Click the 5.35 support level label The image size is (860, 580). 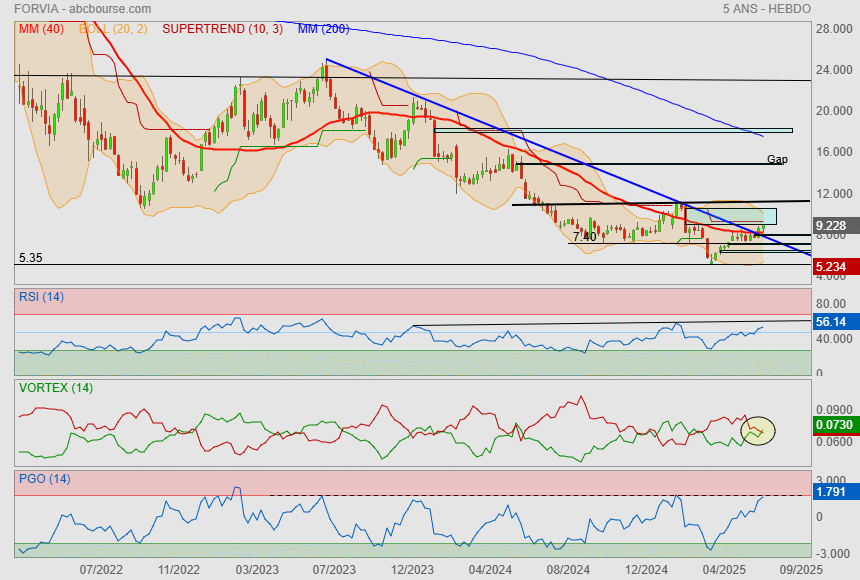click(31, 258)
